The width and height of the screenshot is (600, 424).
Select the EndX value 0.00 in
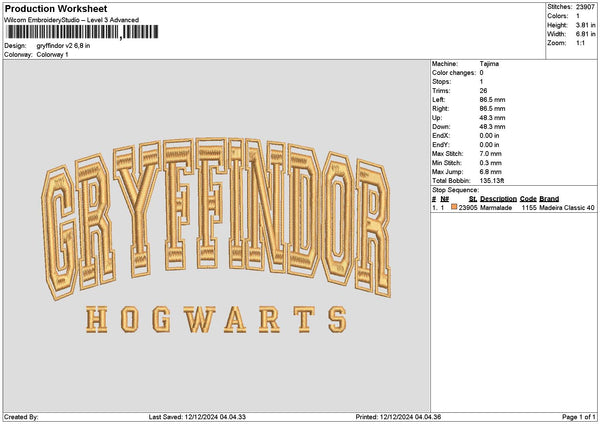pyautogui.click(x=489, y=136)
